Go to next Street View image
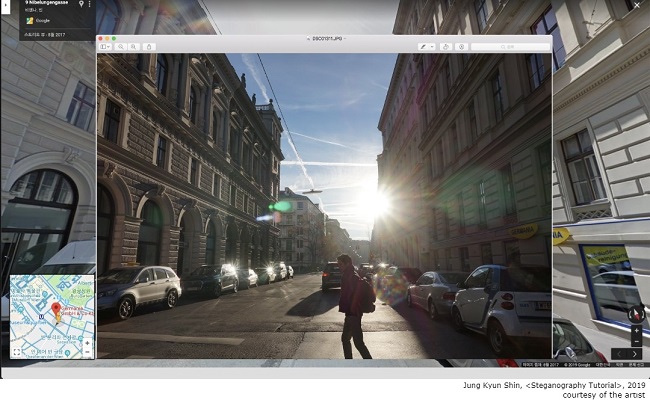The height and width of the screenshot is (403, 650). tap(635, 354)
